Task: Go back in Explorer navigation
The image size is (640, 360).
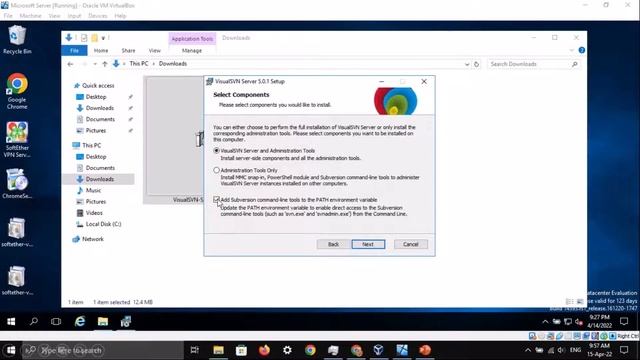Action: 70,64
